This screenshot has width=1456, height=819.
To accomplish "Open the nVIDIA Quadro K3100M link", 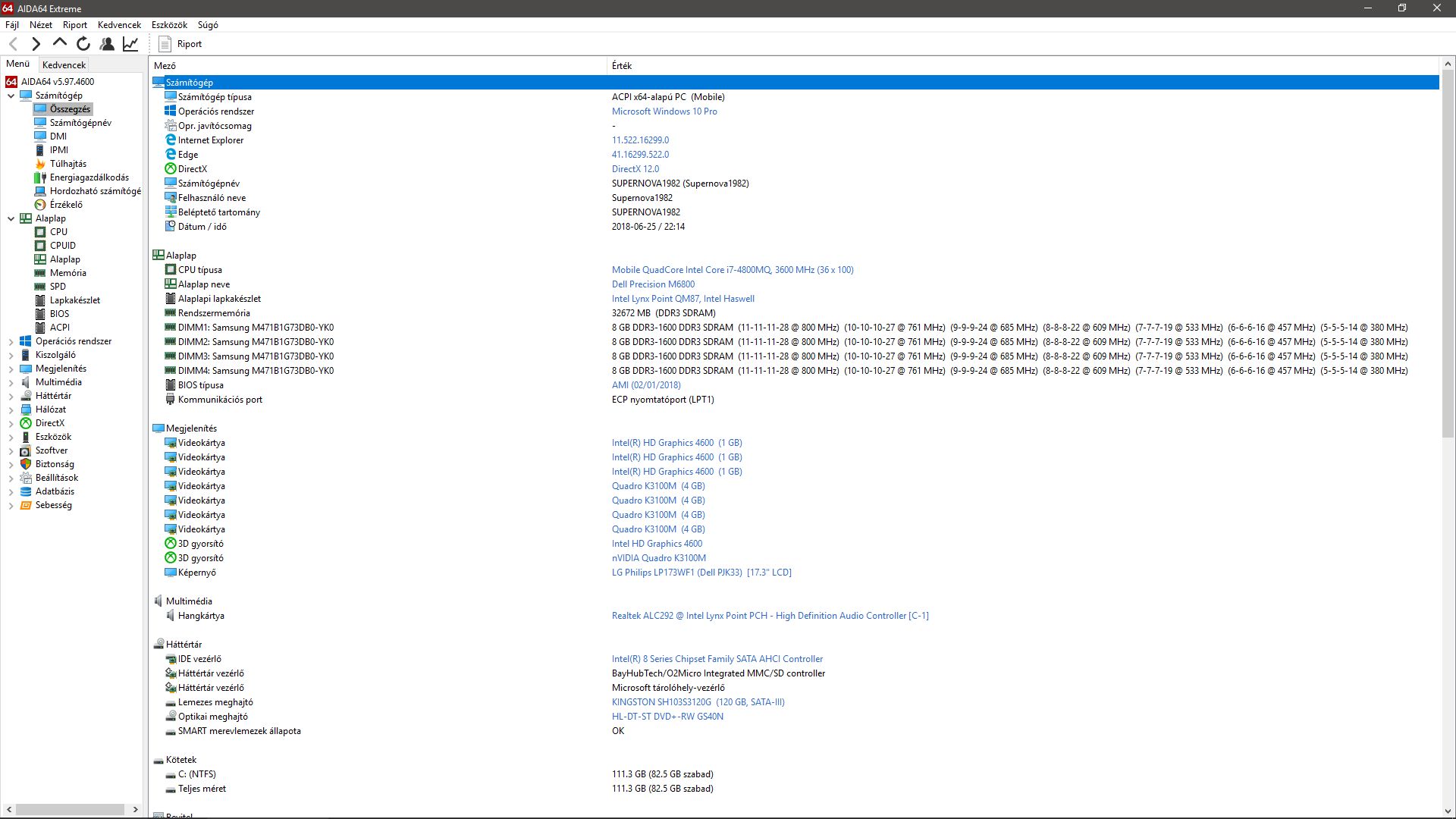I will (x=659, y=558).
